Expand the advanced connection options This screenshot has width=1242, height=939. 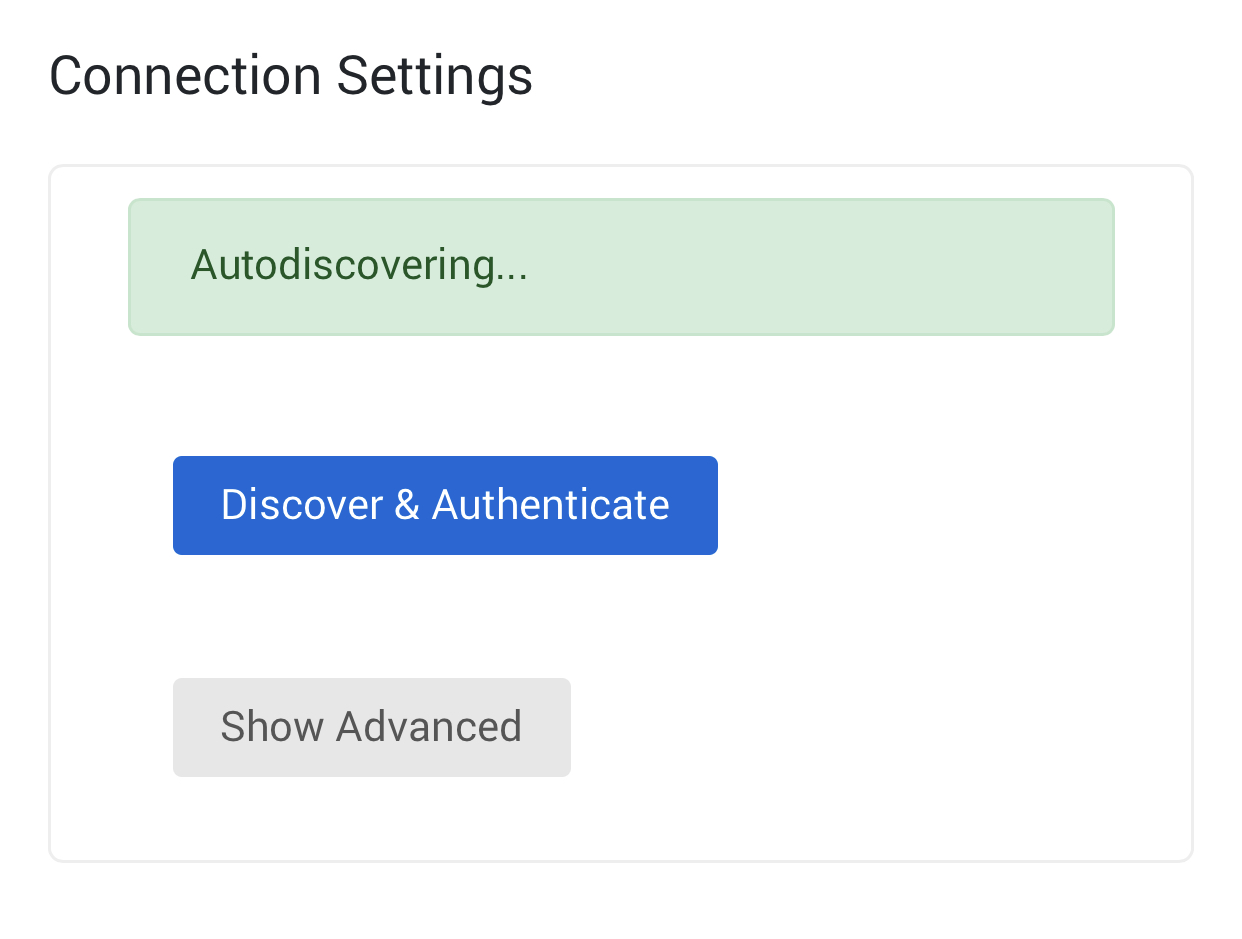click(x=371, y=727)
